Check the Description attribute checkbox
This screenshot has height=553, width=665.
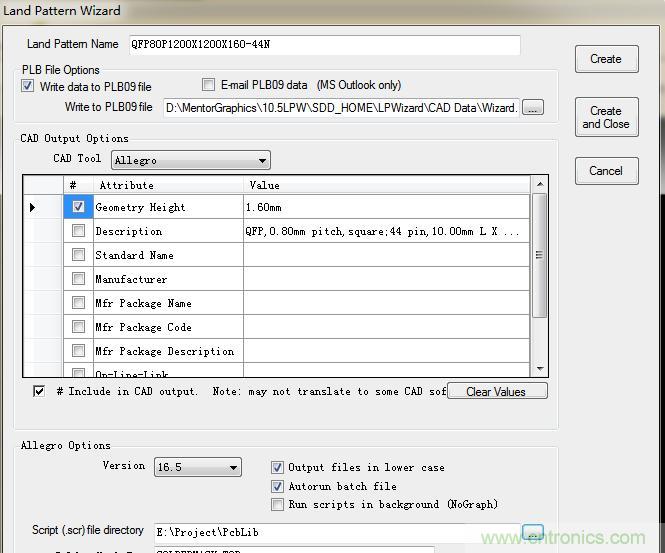tap(79, 231)
